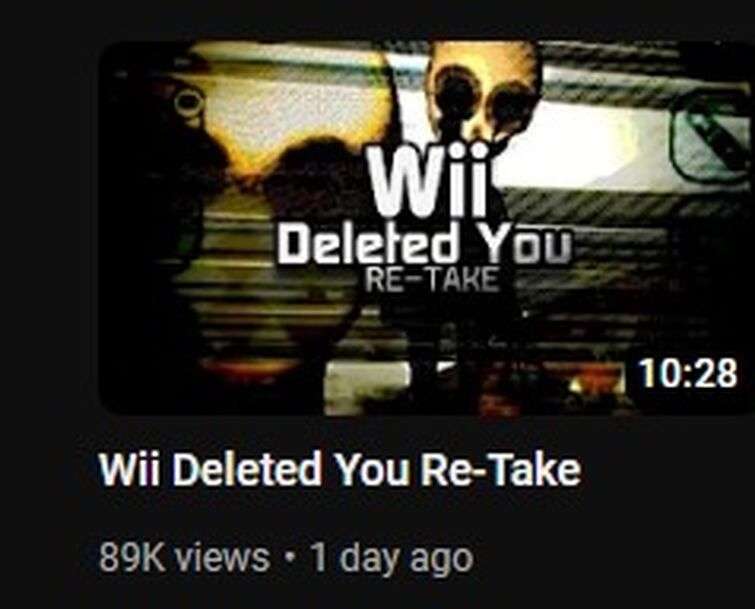Click the green rounded icon in thumbnail corner
The height and width of the screenshot is (609, 755).
click(x=712, y=136)
